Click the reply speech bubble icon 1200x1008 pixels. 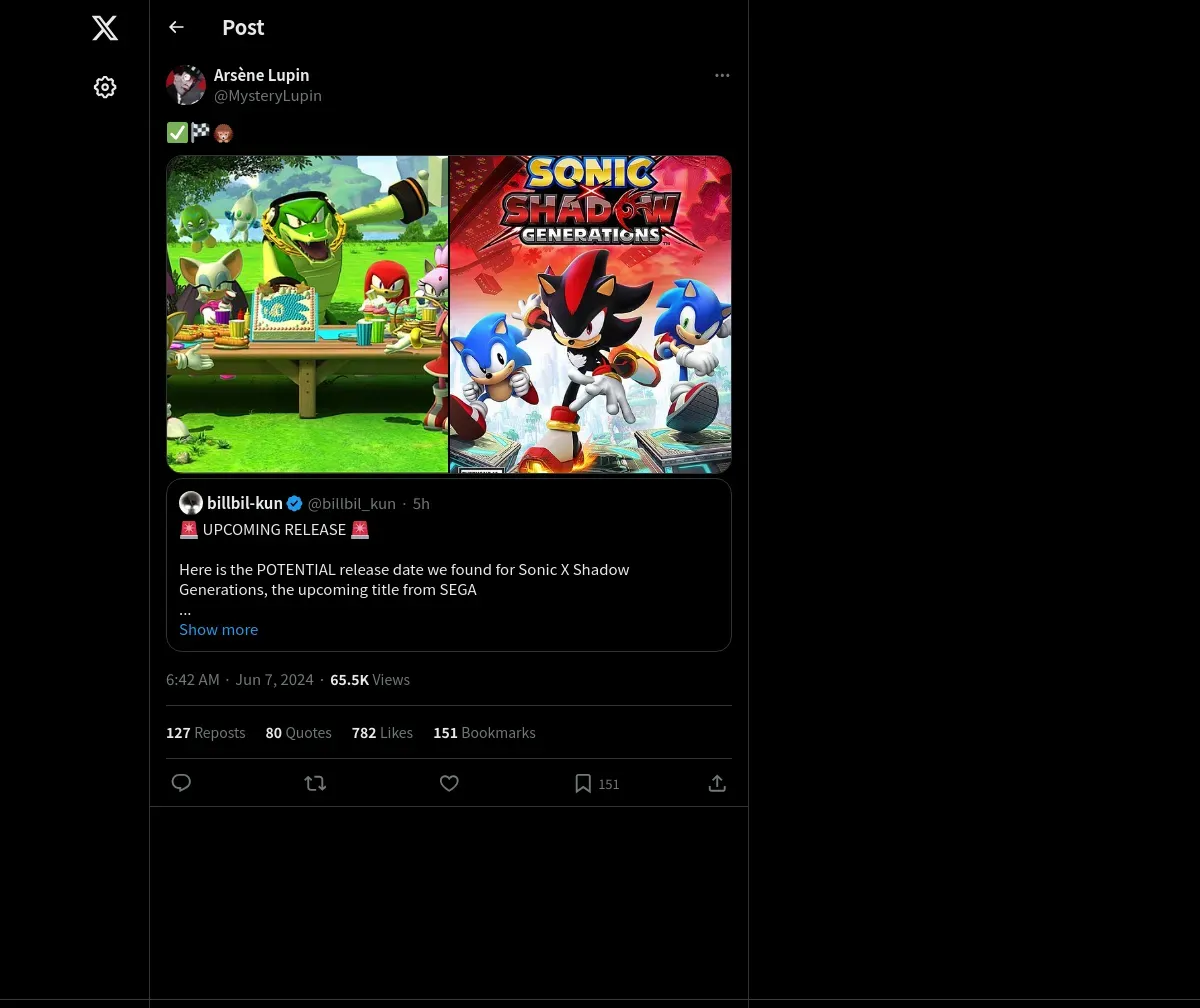[181, 783]
